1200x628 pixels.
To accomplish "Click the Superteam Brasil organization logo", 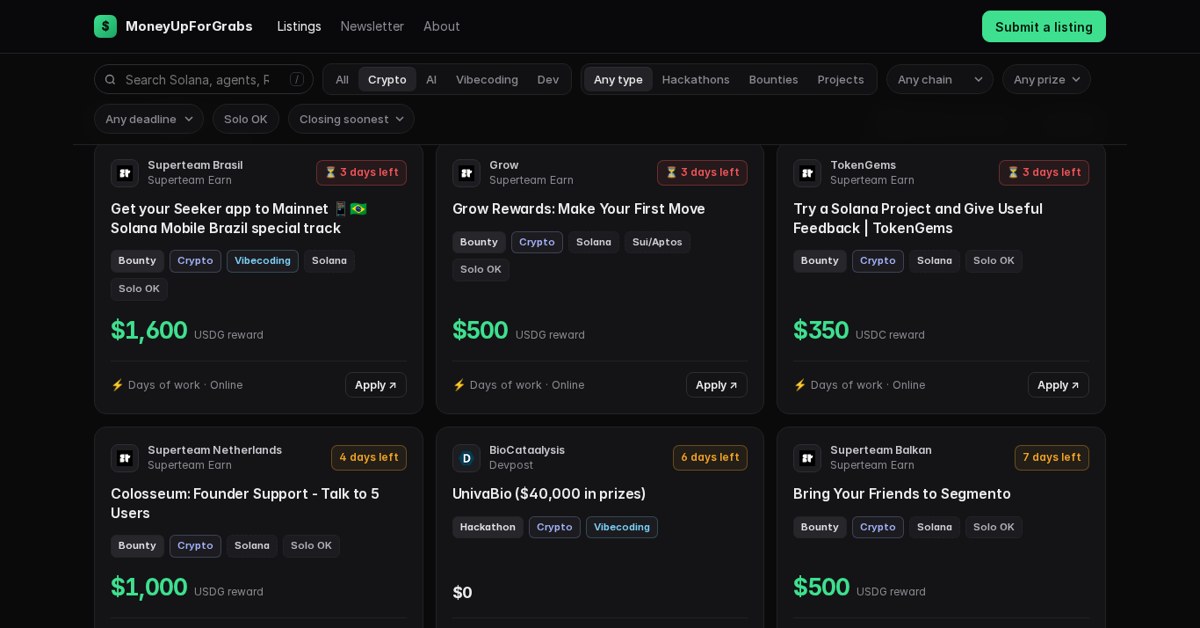I will point(125,173).
